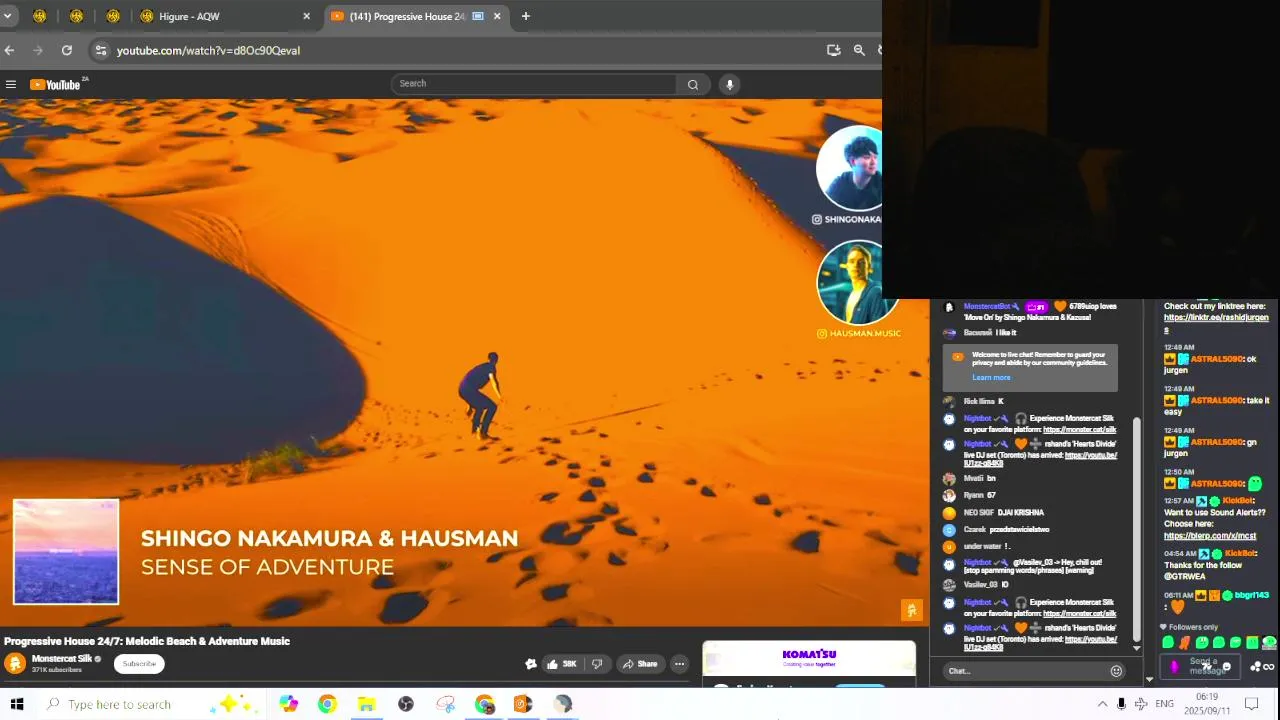Viewport: 1280px width, 720px height.
Task: Show hidden system tray icons chevron
Action: [1102, 704]
